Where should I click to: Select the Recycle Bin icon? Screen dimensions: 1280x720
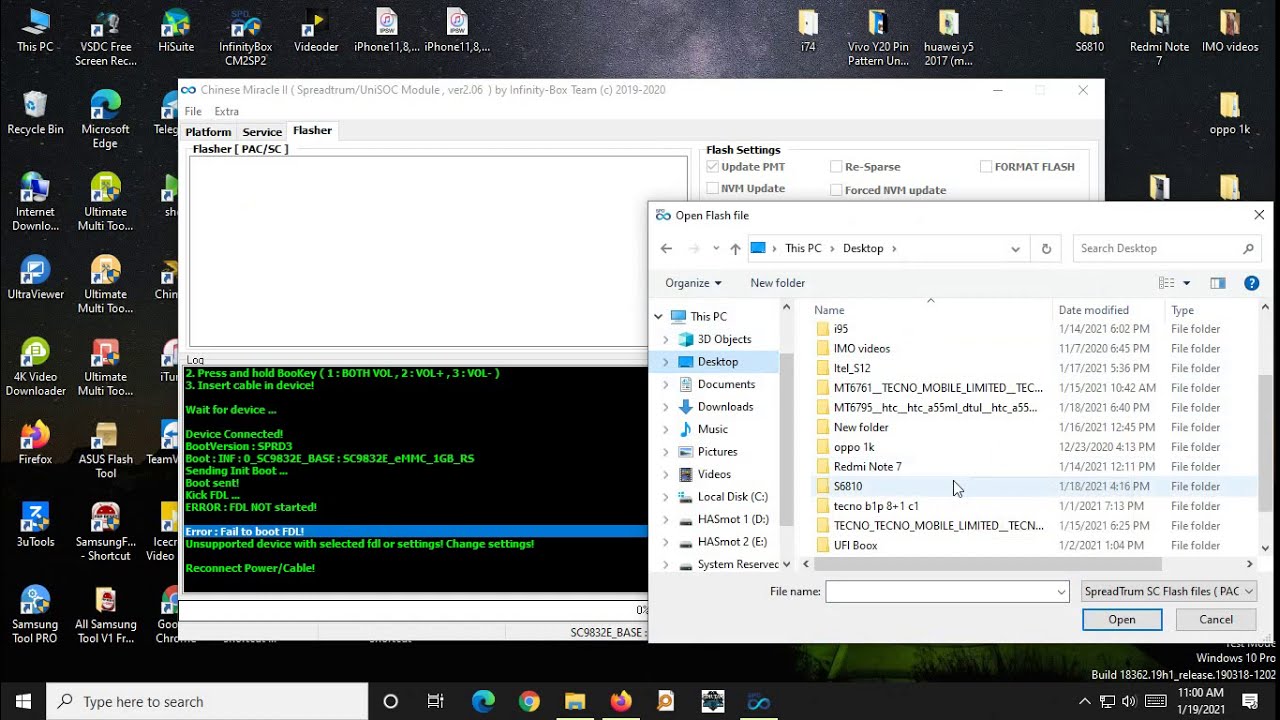pos(35,113)
